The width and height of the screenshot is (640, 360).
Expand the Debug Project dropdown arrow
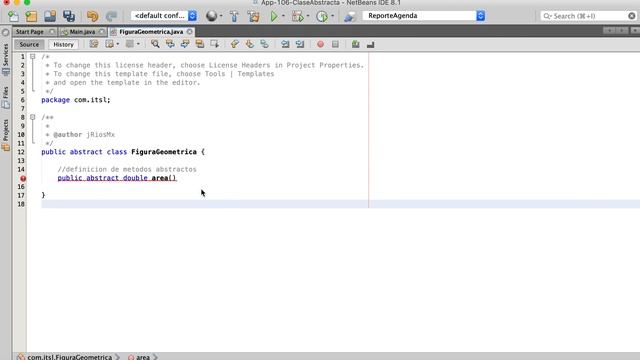pyautogui.click(x=307, y=16)
